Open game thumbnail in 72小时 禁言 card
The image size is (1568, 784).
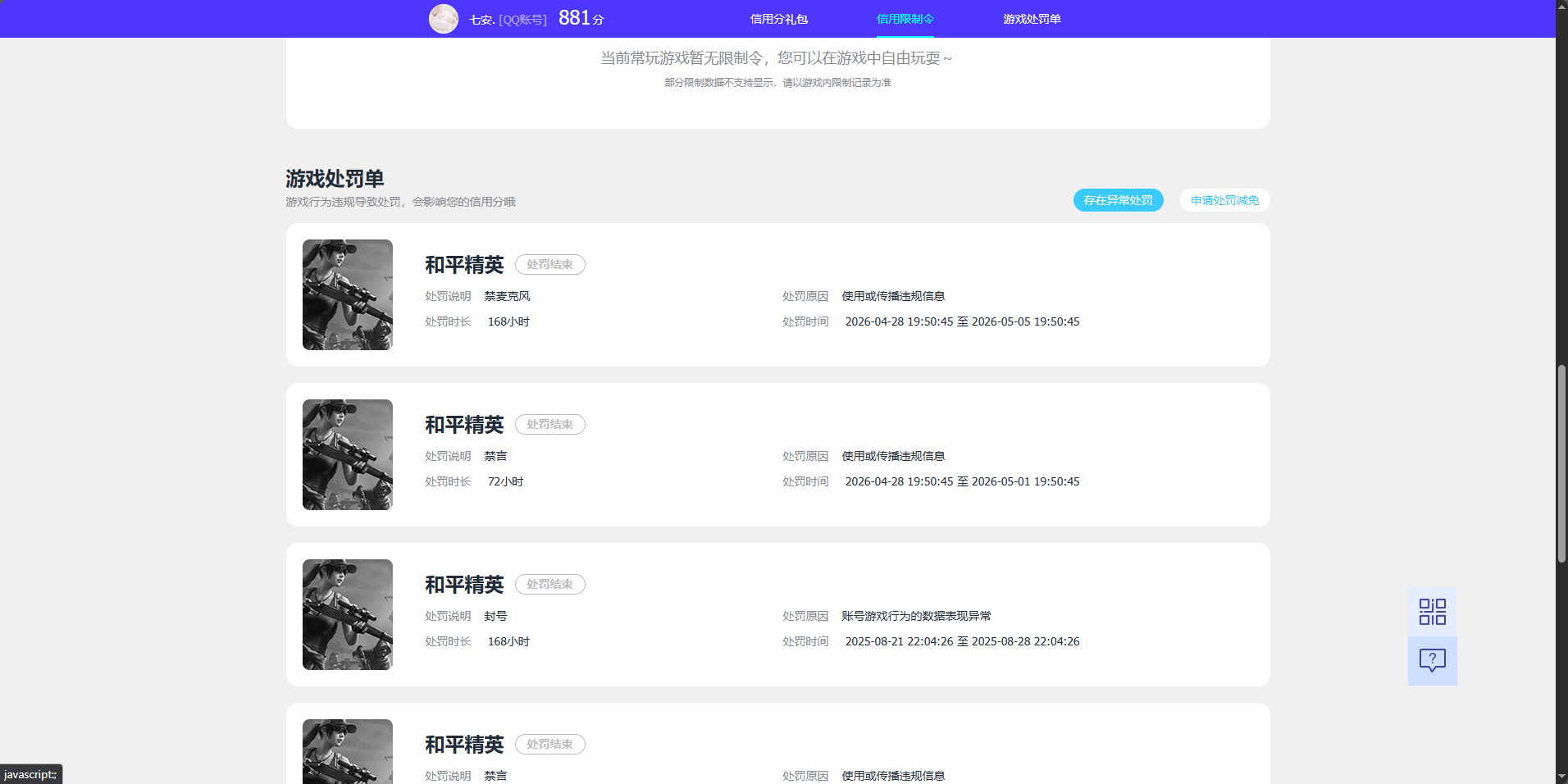[x=348, y=454]
